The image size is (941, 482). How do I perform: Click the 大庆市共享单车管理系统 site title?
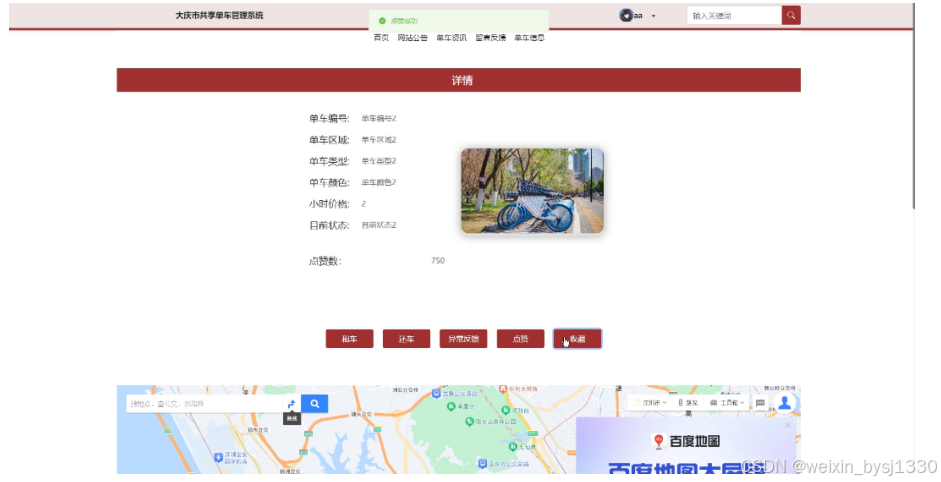click(220, 16)
